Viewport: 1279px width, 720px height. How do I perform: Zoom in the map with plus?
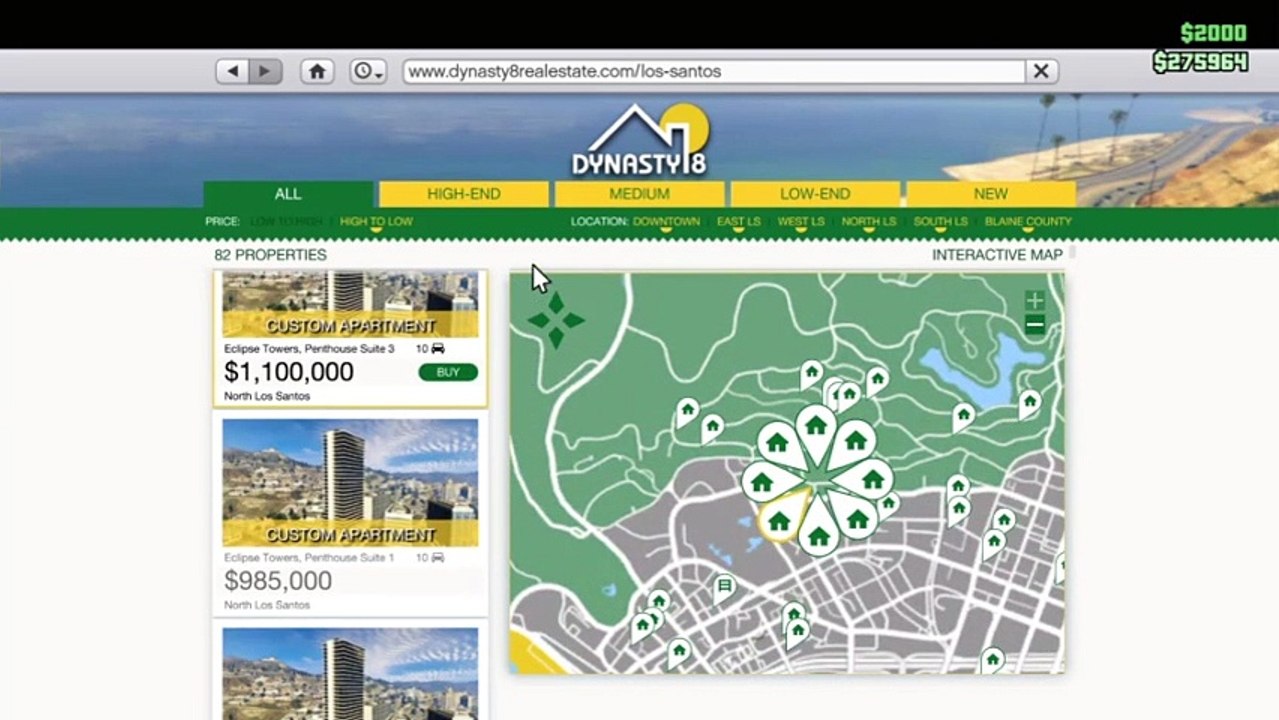(1035, 300)
